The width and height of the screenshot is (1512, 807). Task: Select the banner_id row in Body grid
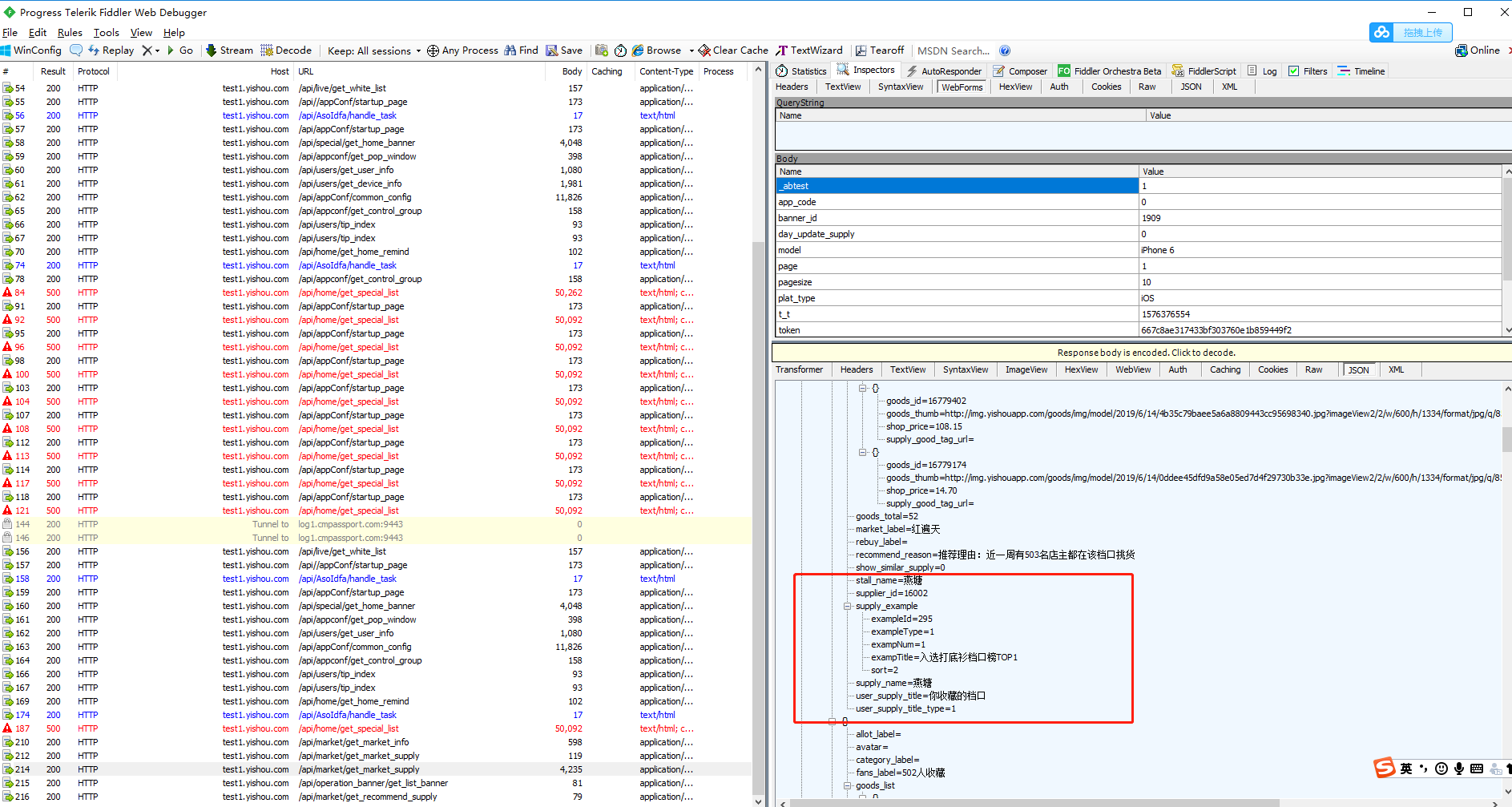1138,218
